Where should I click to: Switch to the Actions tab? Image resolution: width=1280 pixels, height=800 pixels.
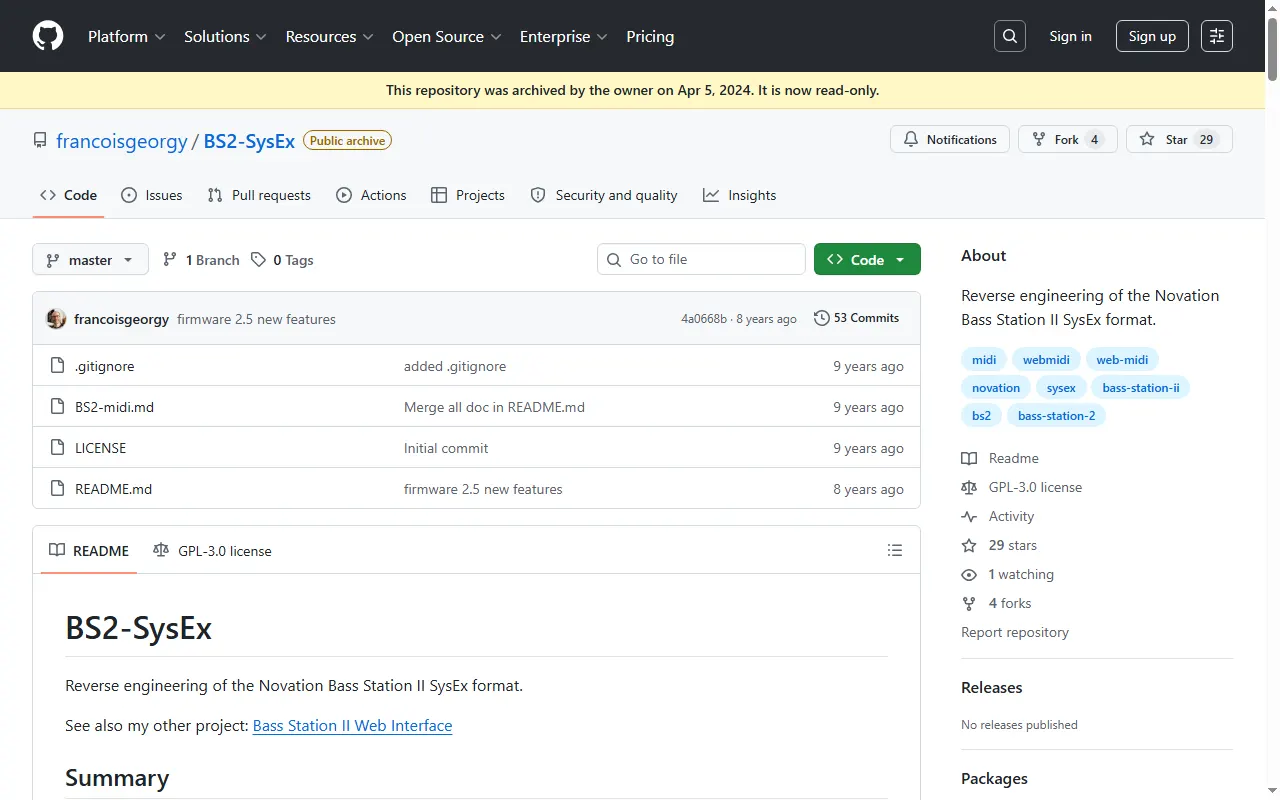tap(371, 195)
